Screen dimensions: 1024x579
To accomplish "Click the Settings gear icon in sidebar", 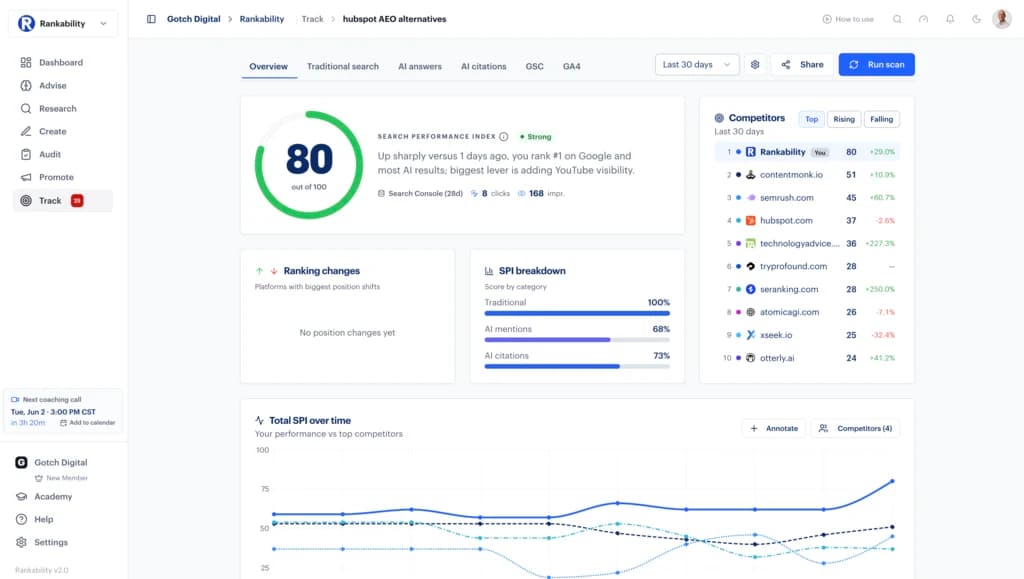I will [22, 542].
